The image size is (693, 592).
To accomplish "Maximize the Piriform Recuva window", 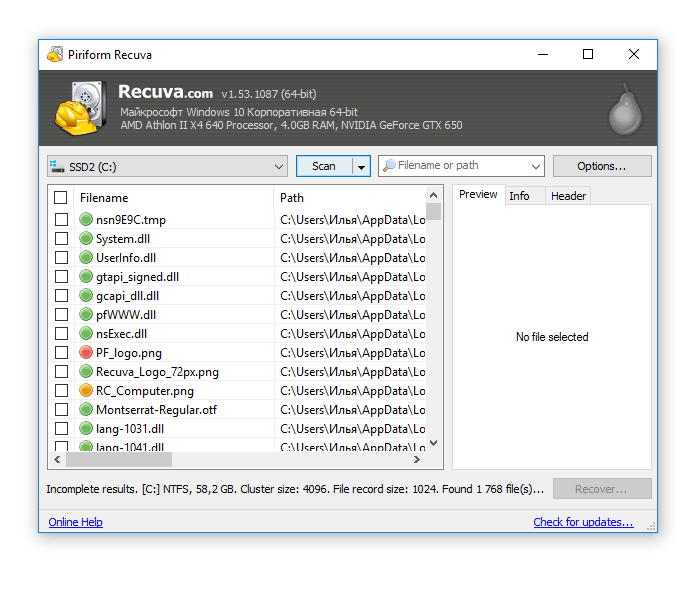I will (588, 54).
